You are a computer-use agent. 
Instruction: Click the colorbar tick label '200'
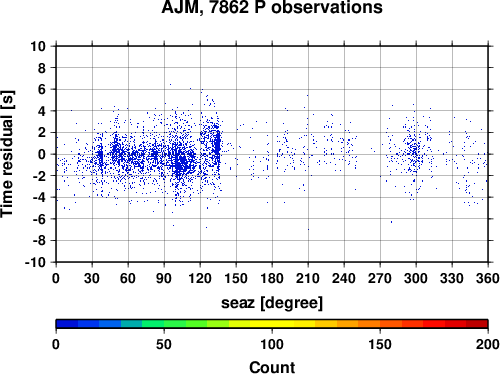[x=488, y=344]
